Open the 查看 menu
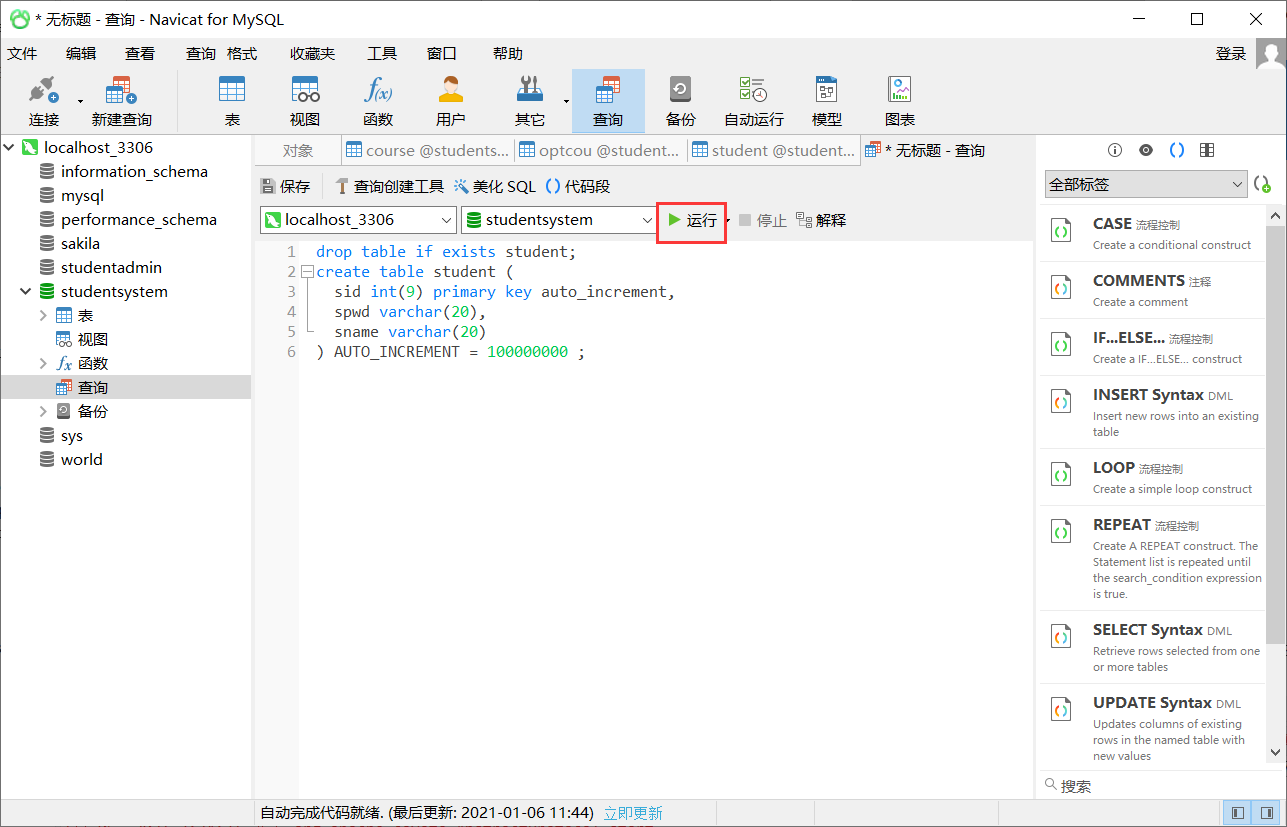This screenshot has width=1287, height=827. [140, 54]
